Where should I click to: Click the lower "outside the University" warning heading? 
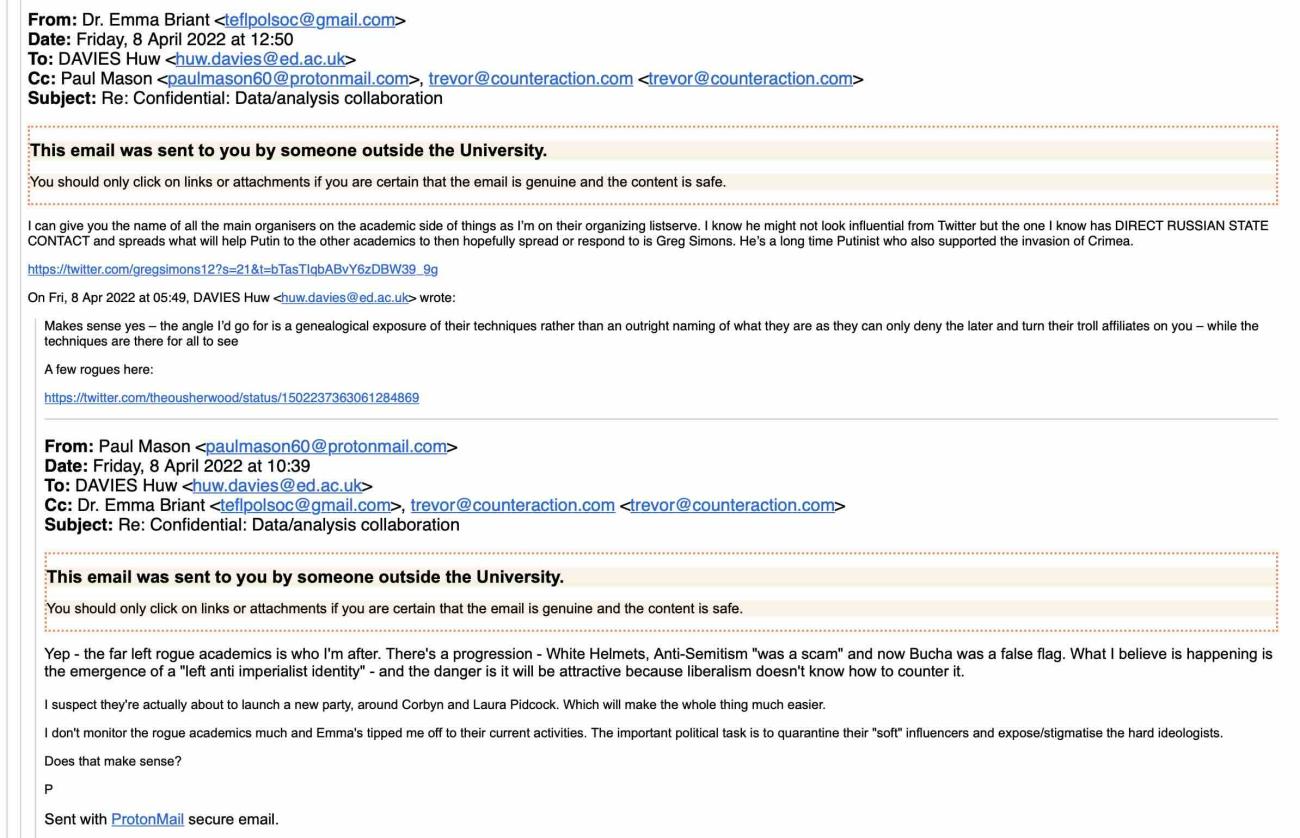coord(305,578)
